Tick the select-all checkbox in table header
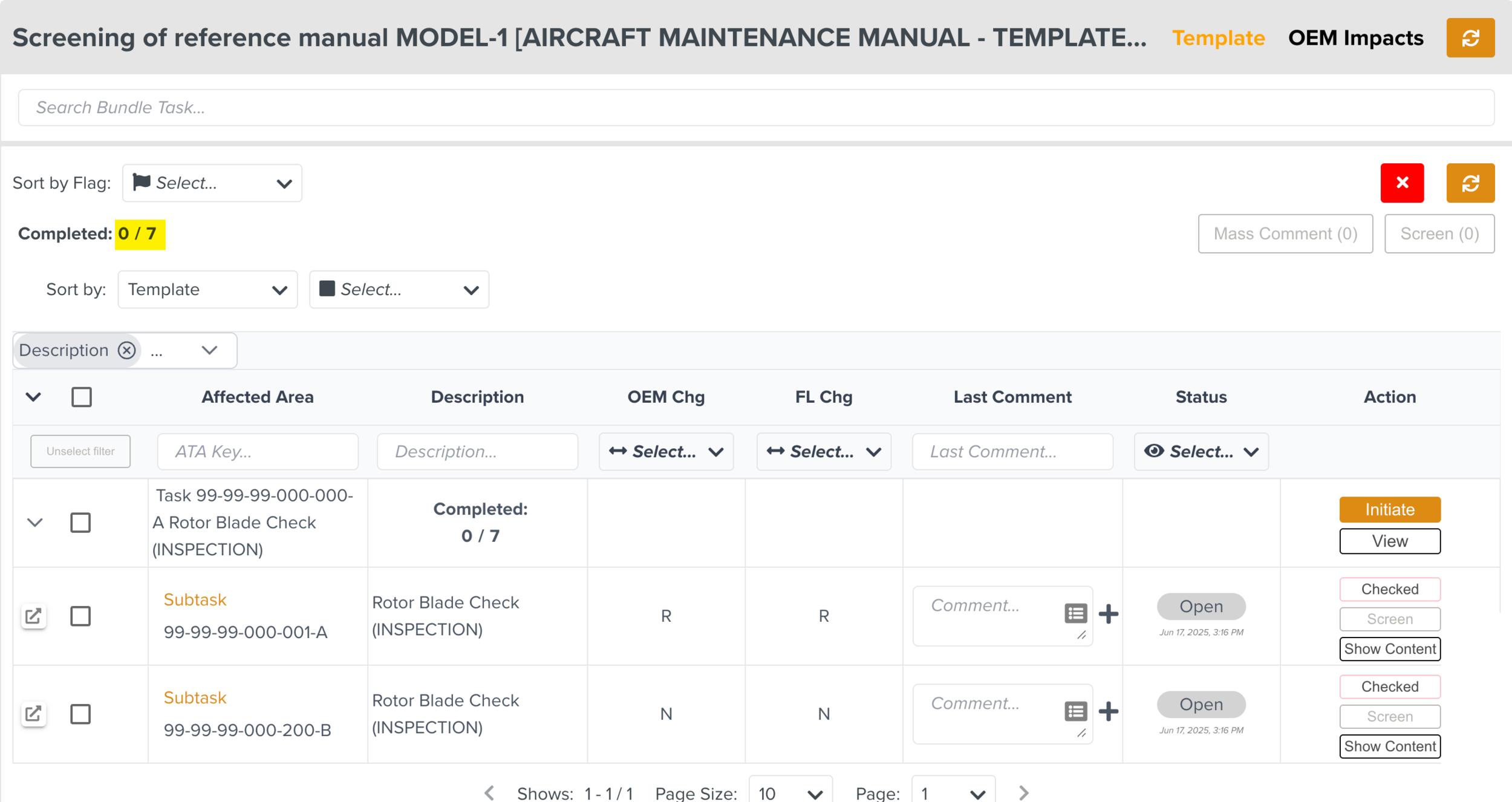Screen dimensions: 1512x802 click(x=82, y=397)
